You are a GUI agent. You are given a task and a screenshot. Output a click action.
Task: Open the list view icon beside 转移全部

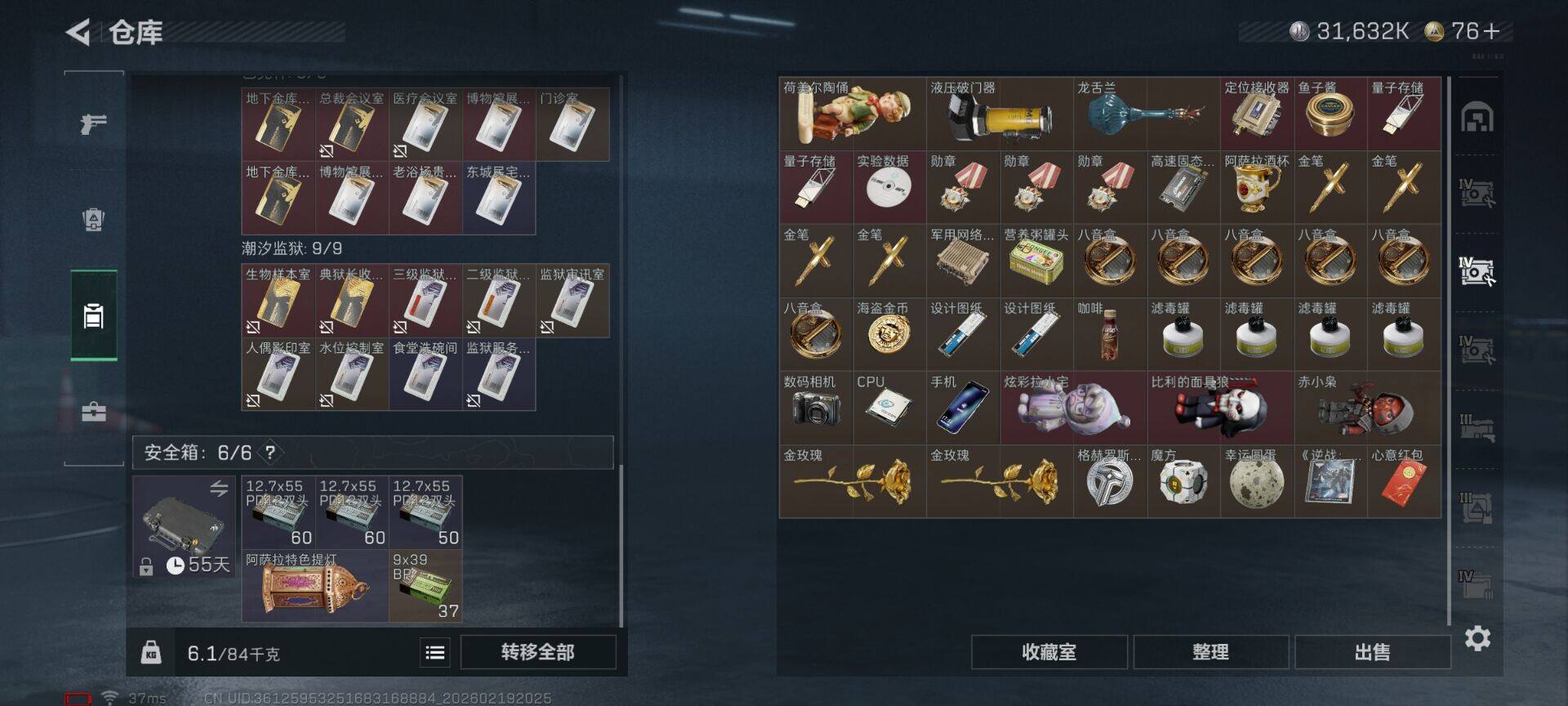click(x=435, y=652)
